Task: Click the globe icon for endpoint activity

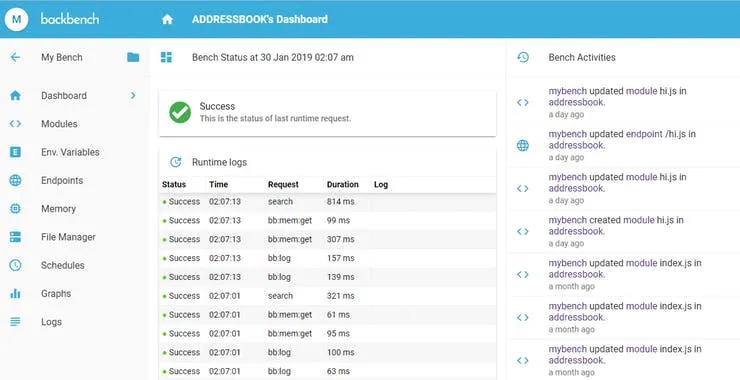Action: pyautogui.click(x=523, y=145)
